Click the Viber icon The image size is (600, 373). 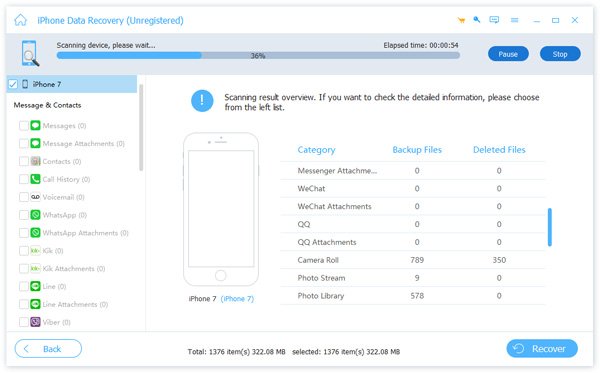point(36,322)
